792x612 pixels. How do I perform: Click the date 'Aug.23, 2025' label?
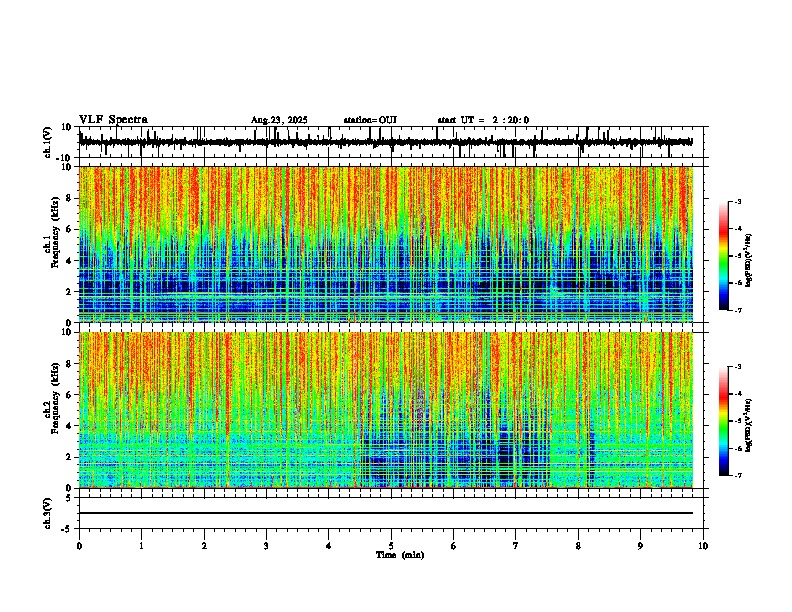tap(279, 120)
